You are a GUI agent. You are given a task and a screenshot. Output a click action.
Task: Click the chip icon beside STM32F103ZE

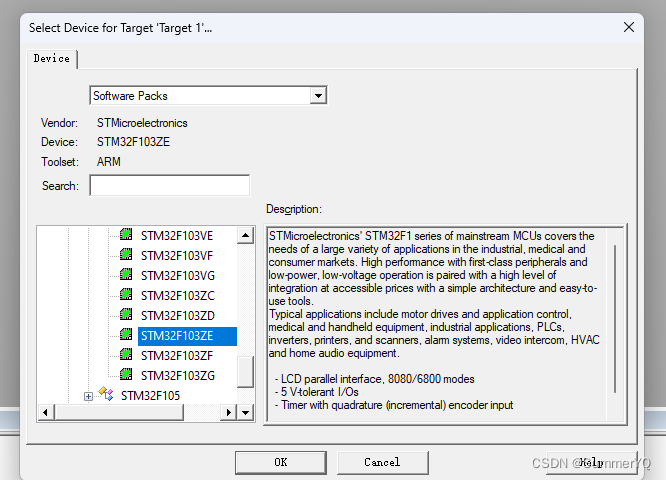pos(126,334)
